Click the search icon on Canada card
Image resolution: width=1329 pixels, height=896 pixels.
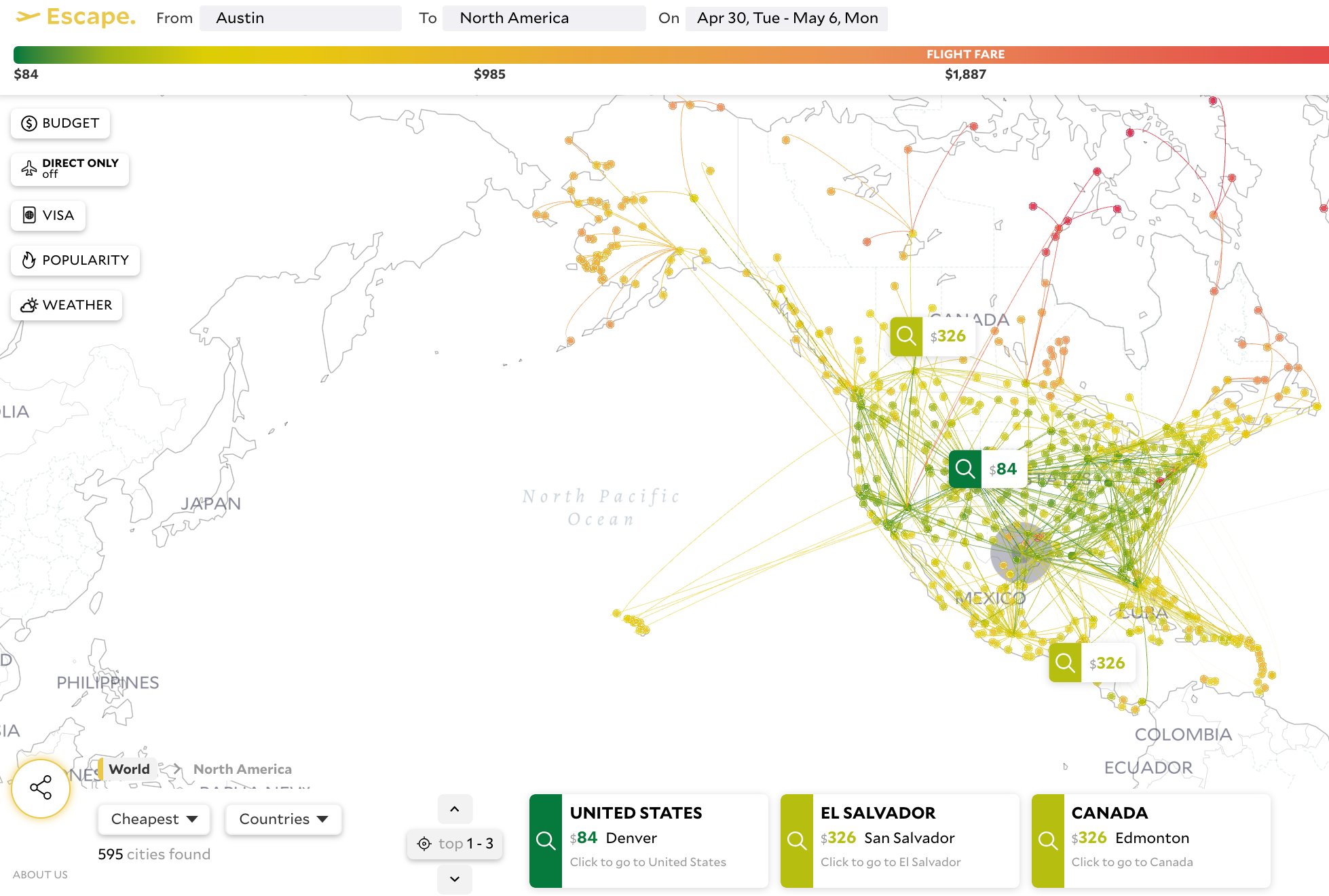point(1048,841)
